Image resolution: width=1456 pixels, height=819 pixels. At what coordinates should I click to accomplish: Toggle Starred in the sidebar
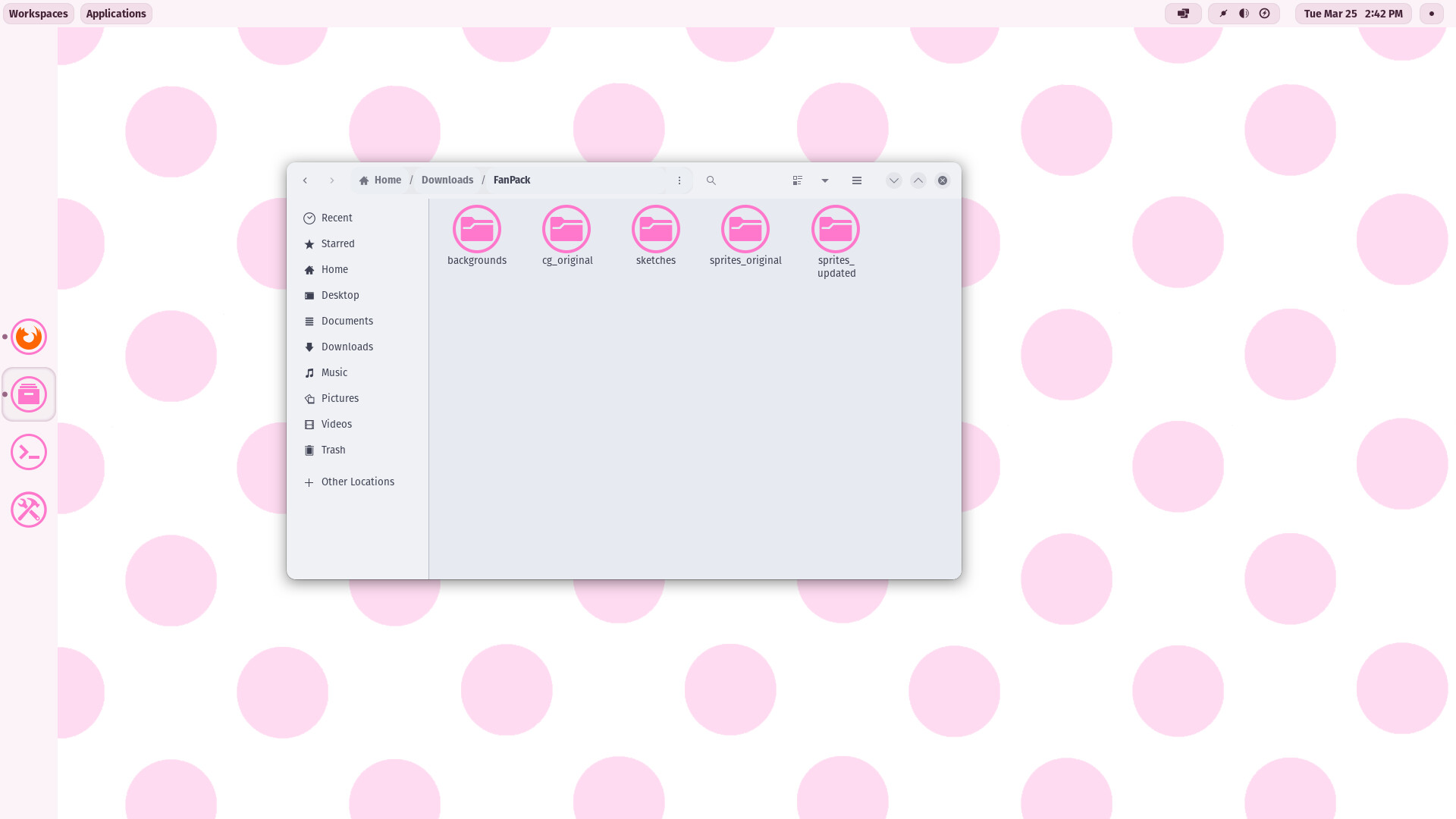click(x=338, y=243)
